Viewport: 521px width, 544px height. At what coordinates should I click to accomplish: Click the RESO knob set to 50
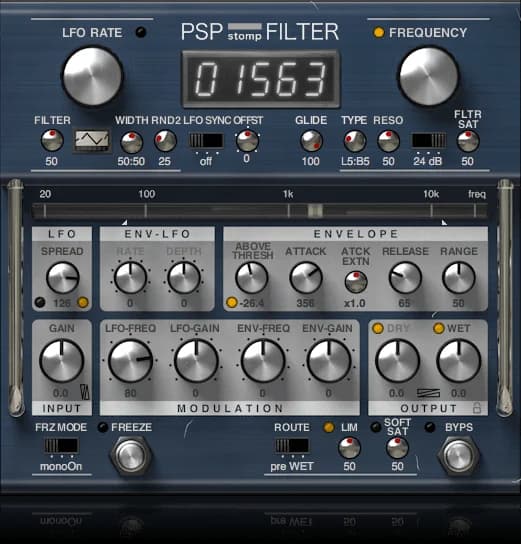388,141
